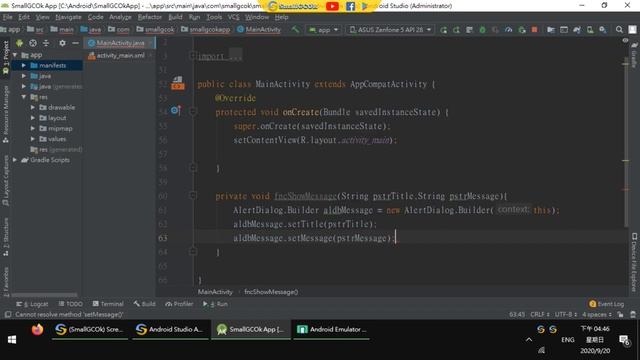Open the File menu
The width and height of the screenshot is (640, 360).
(x=7, y=17)
